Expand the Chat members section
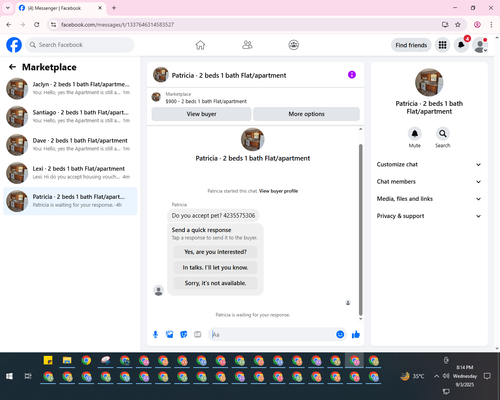This screenshot has width=500, height=400. (429, 182)
